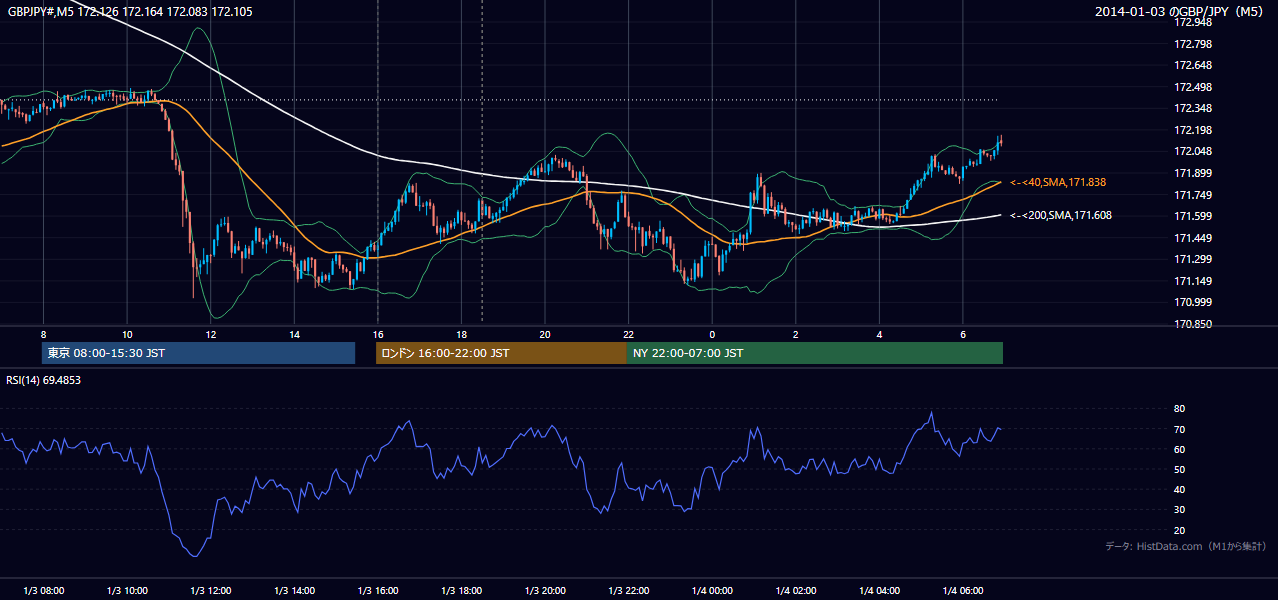The image size is (1278, 600).
Task: Select the 東京 08:00-15:30 JST session bar
Action: (198, 353)
